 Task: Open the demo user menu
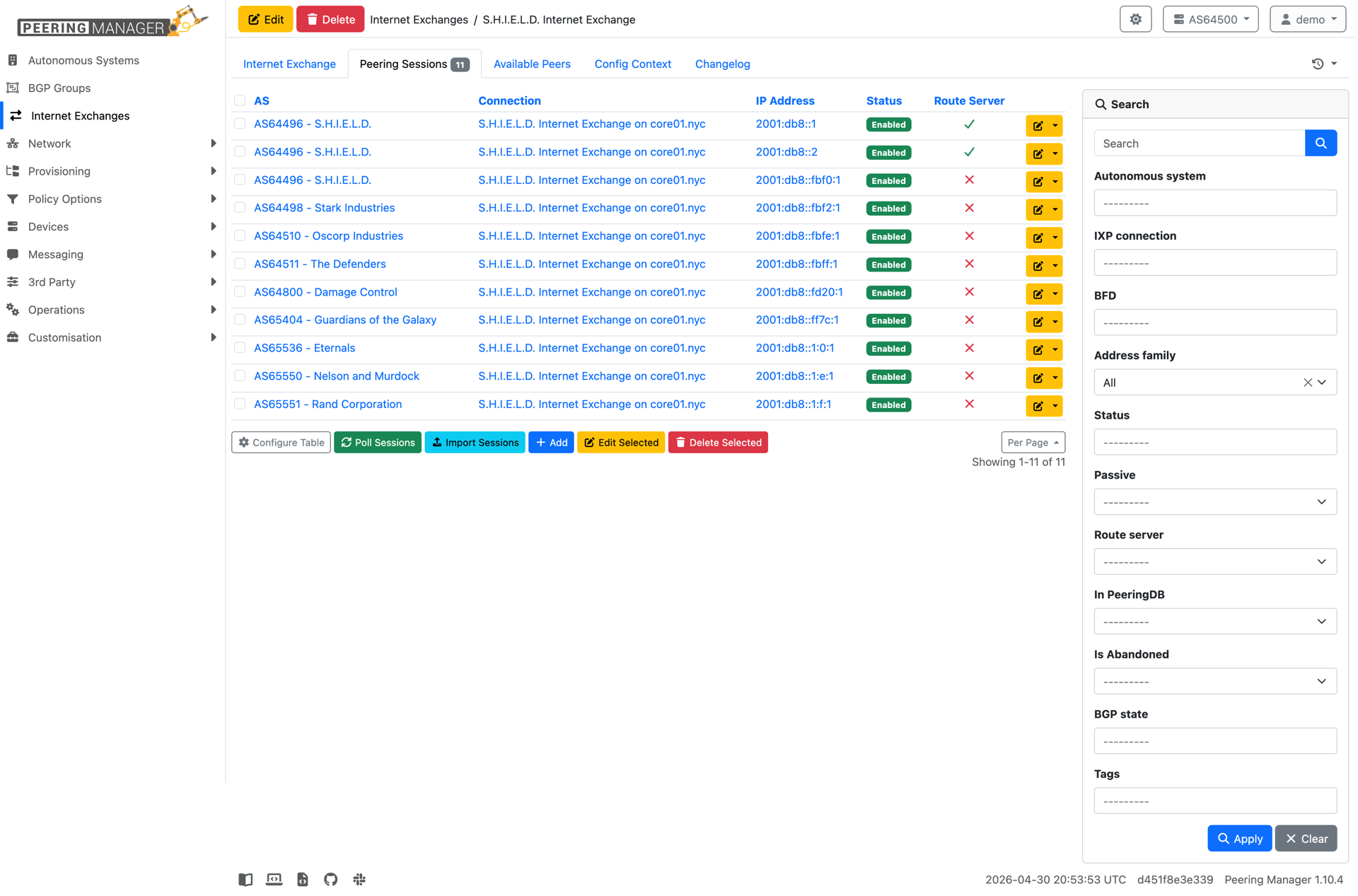[1307, 19]
